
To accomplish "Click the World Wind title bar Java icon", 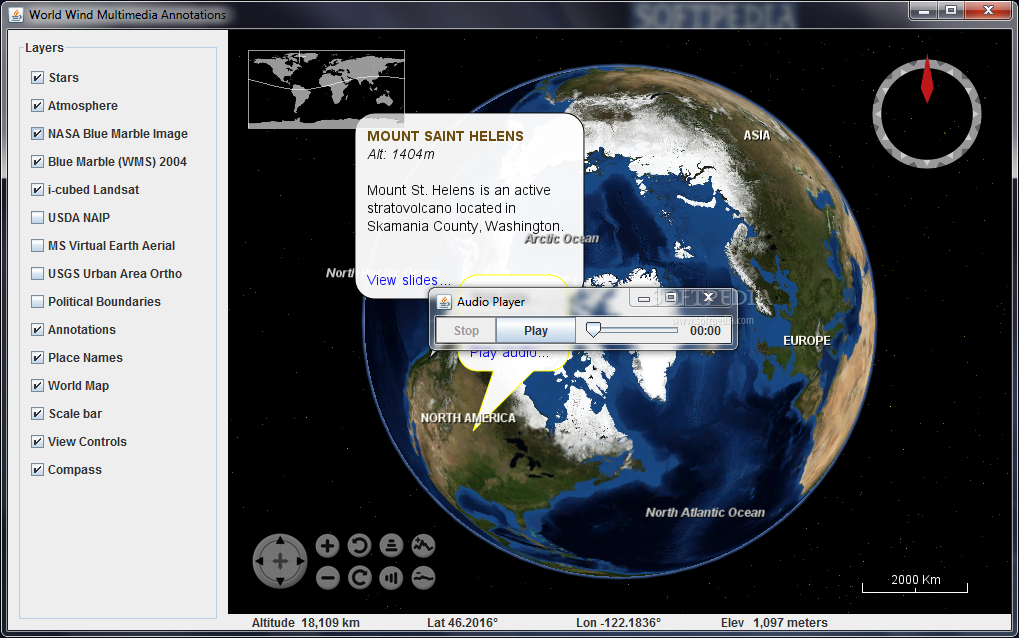I will click(x=16, y=14).
